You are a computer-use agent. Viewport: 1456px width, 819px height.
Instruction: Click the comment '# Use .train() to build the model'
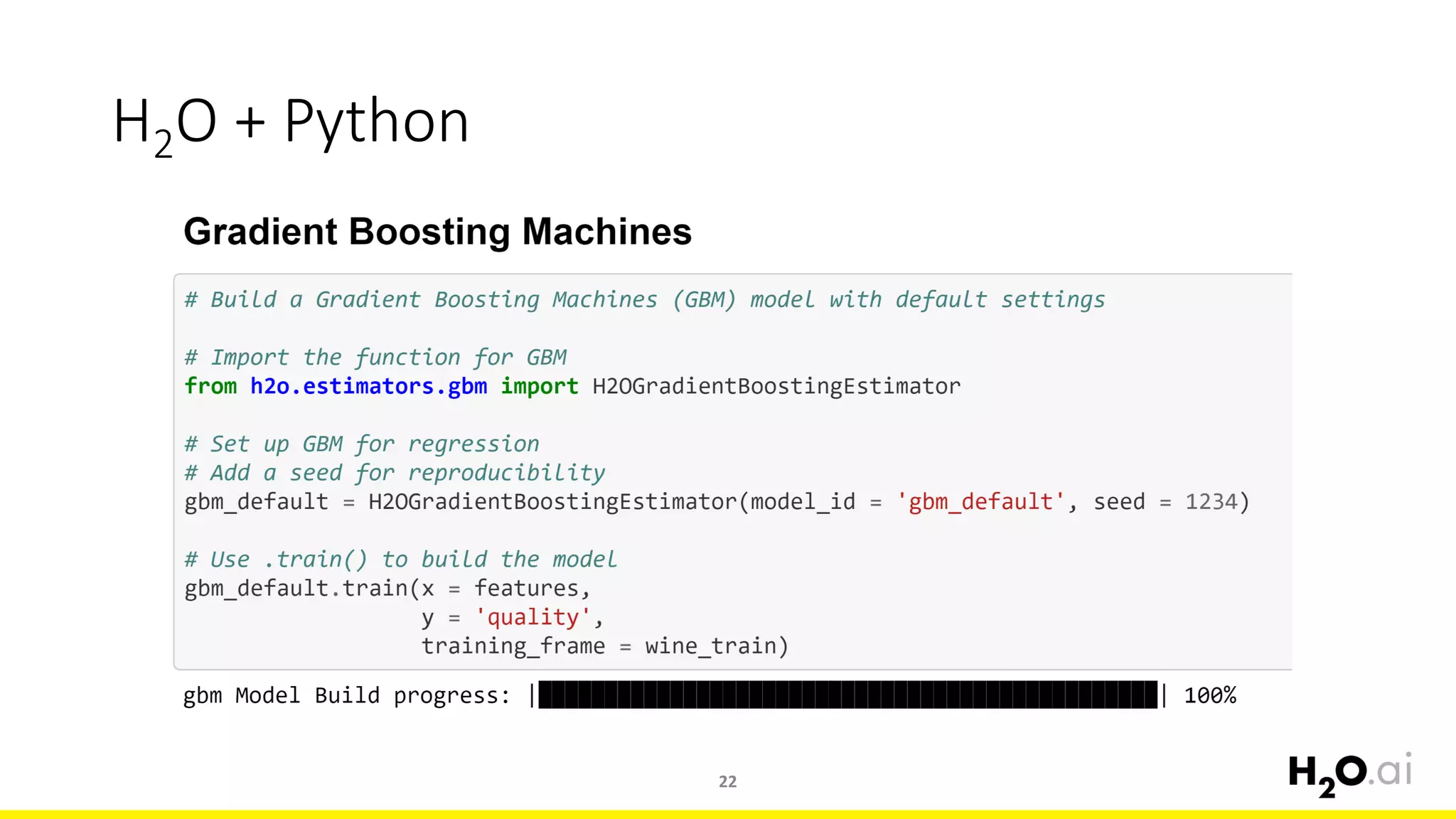click(400, 560)
